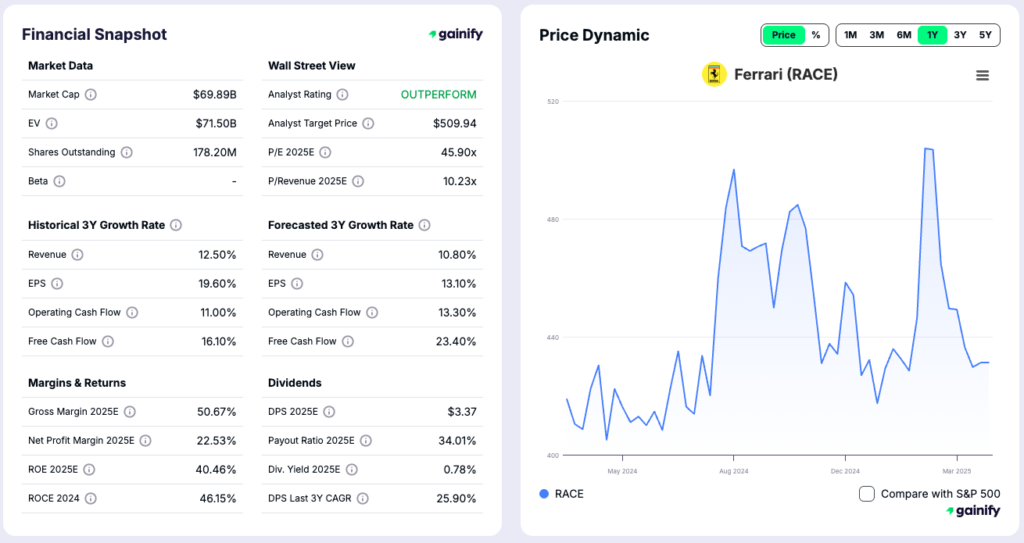The height and width of the screenshot is (543, 1024).
Task: Click info icon beside Historical 3Y Growth Rate
Action: (x=176, y=225)
